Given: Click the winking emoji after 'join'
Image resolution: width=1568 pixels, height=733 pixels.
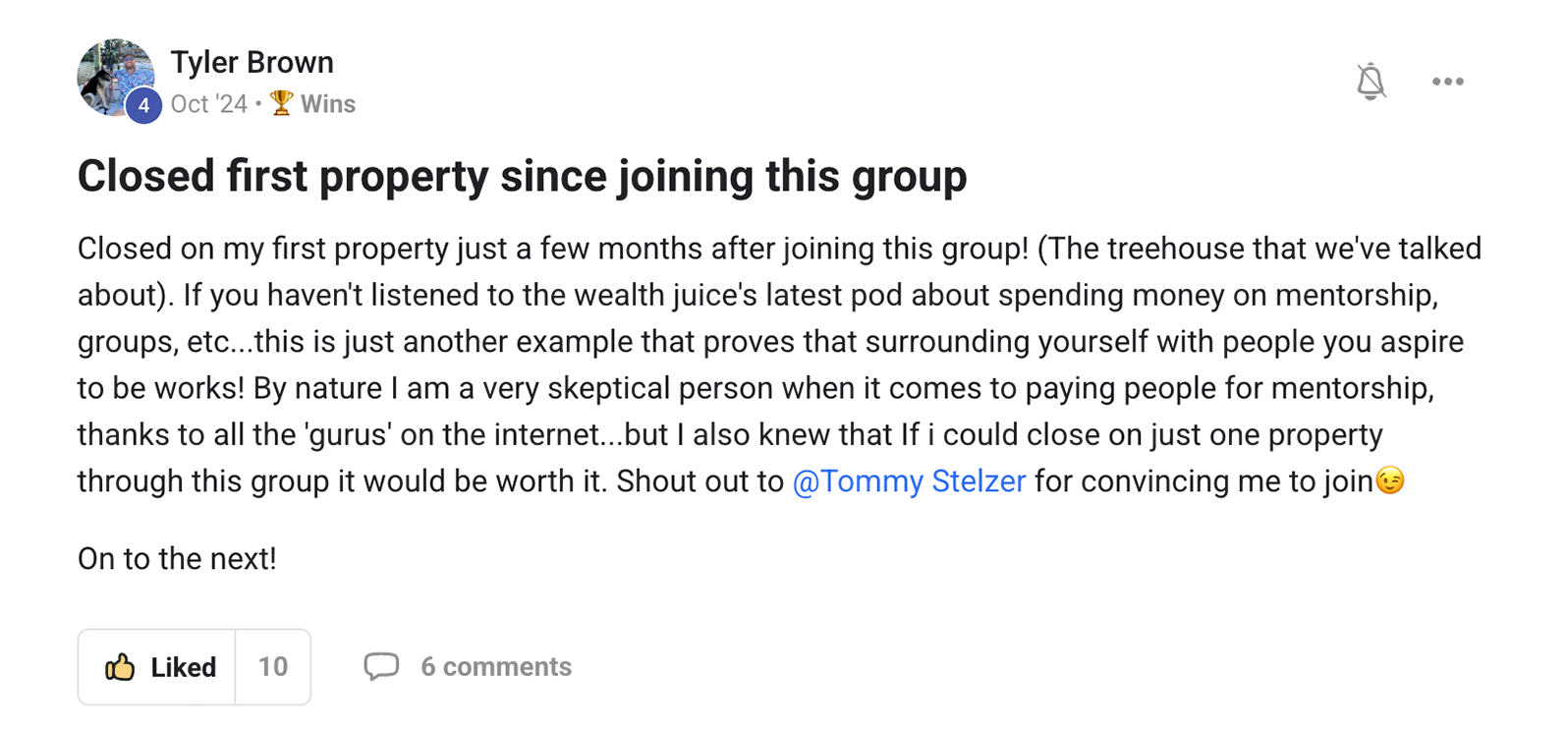Looking at the screenshot, I should pyautogui.click(x=1390, y=481).
